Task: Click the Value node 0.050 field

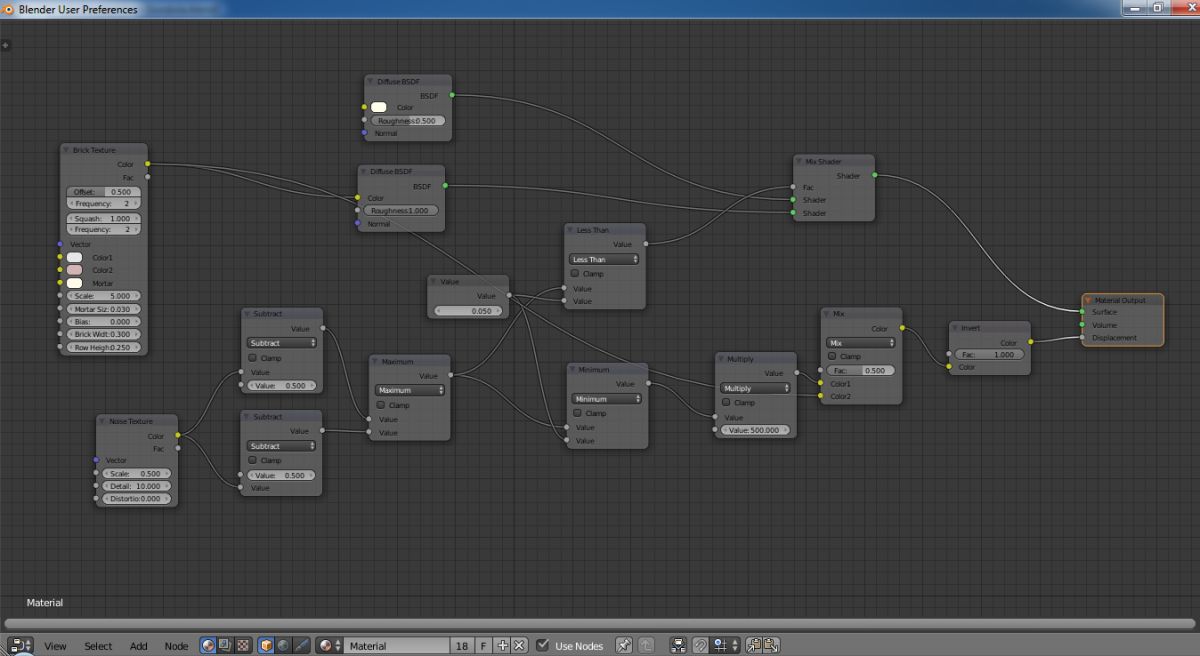Action: 468,311
